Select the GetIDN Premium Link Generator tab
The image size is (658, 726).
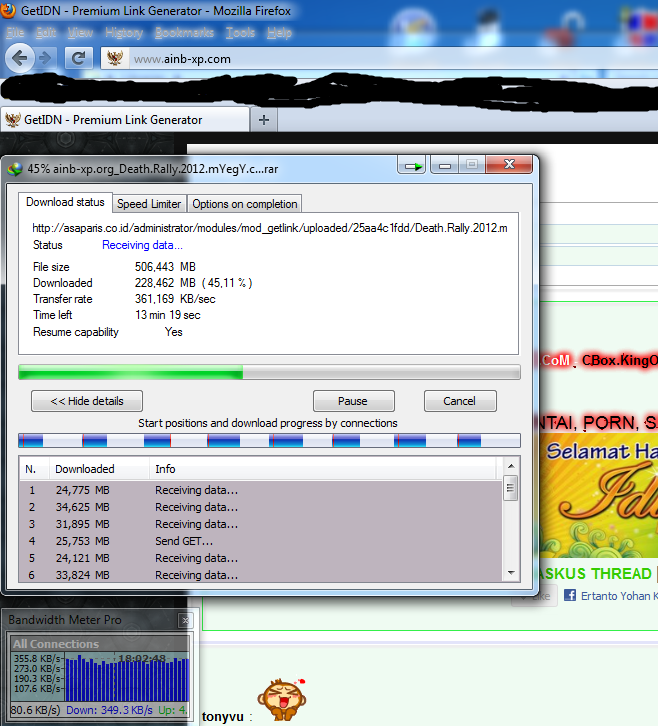pyautogui.click(x=125, y=120)
